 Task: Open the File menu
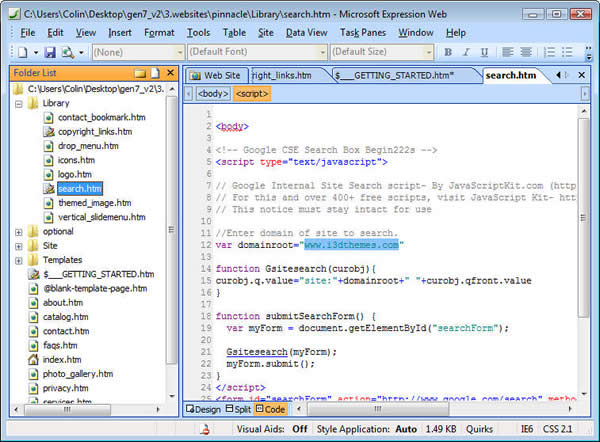click(x=28, y=33)
